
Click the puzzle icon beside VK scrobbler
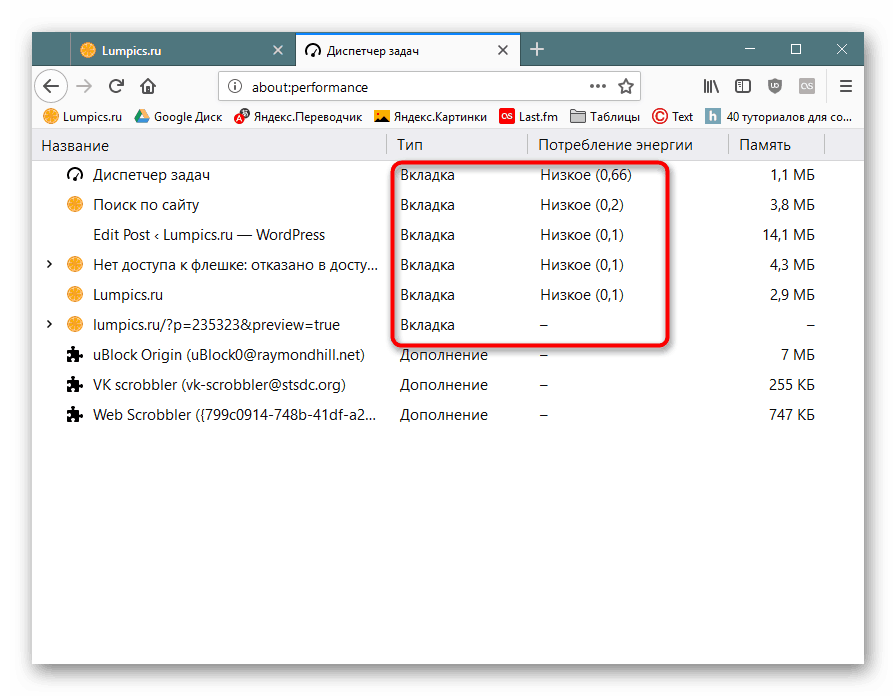[x=75, y=385]
